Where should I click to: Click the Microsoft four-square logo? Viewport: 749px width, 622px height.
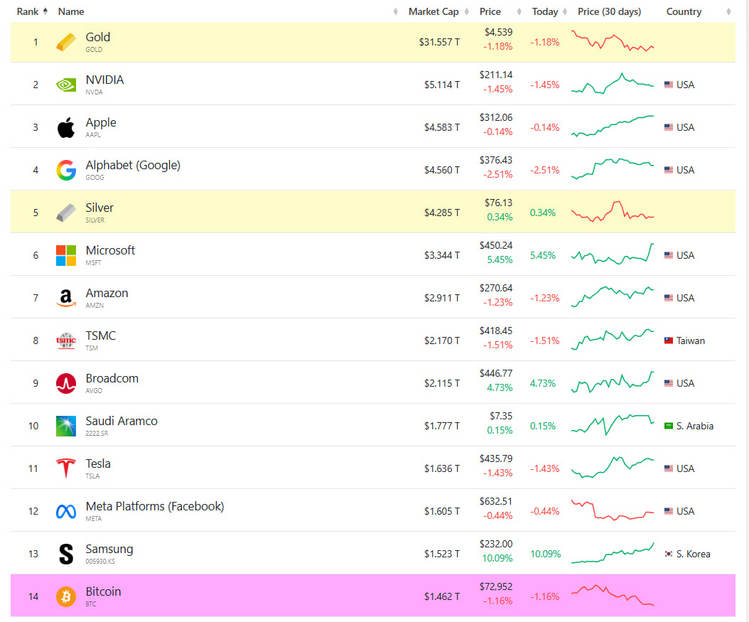(x=66, y=255)
